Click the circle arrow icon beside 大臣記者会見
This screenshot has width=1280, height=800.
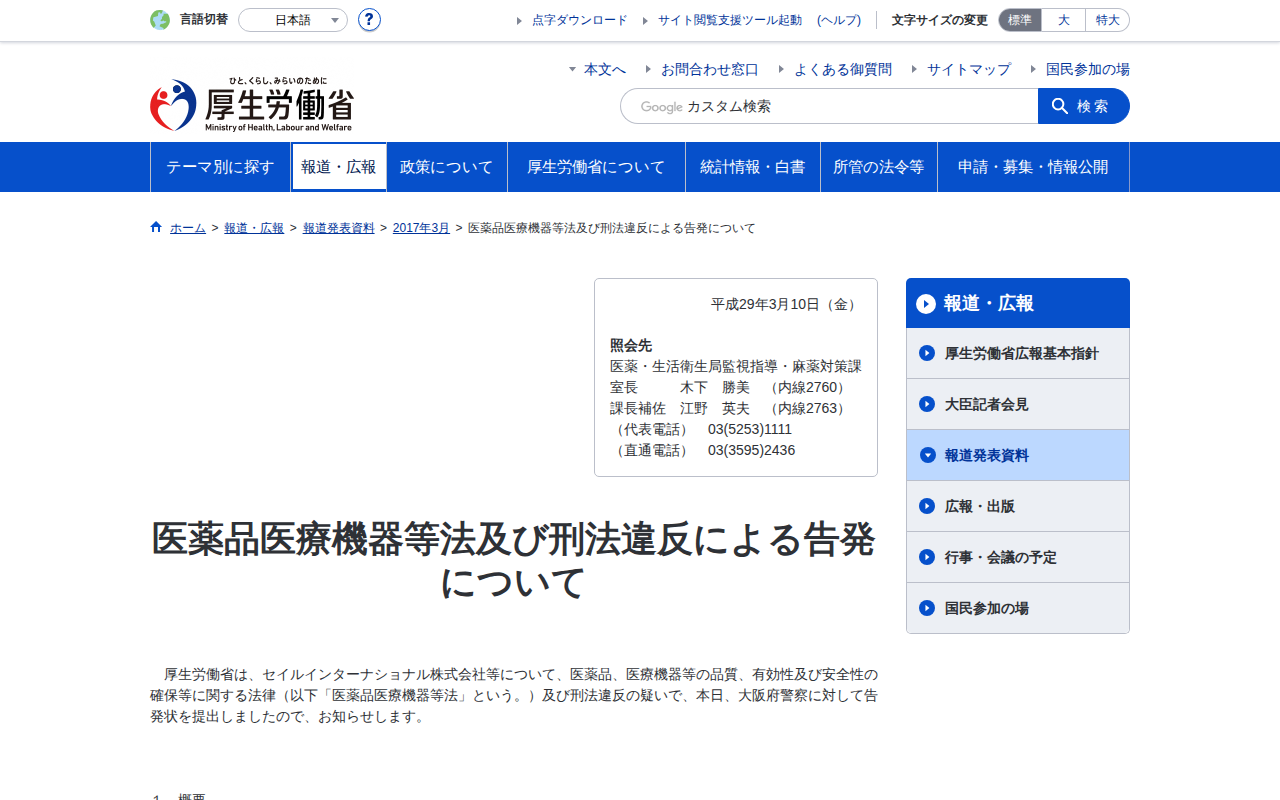(927, 404)
